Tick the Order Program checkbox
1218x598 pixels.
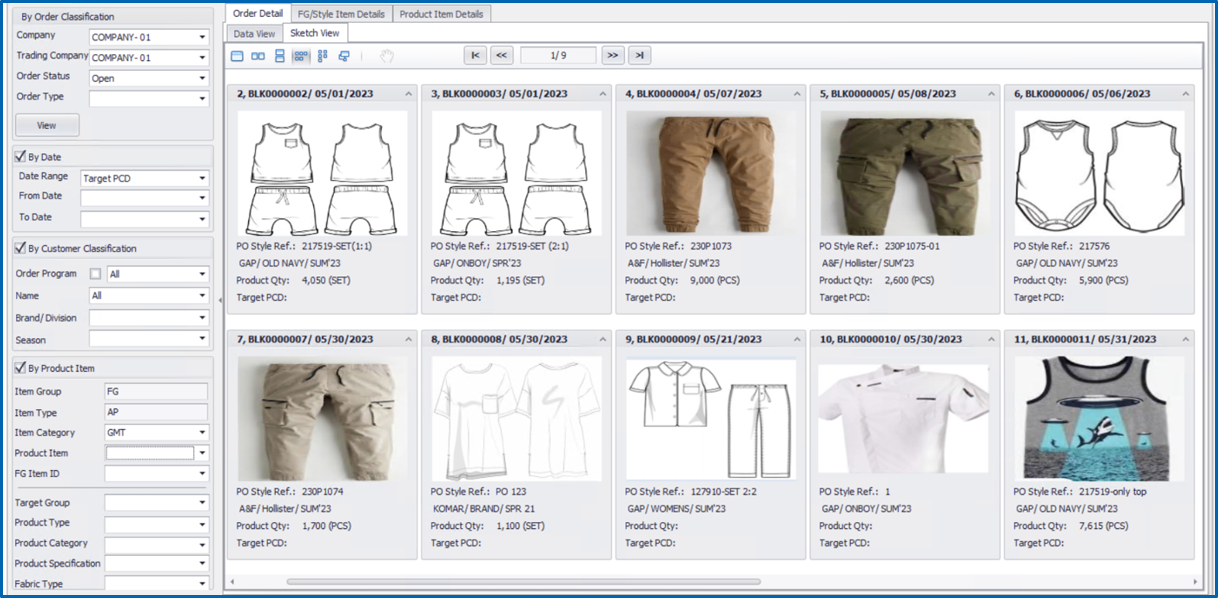pyautogui.click(x=96, y=274)
